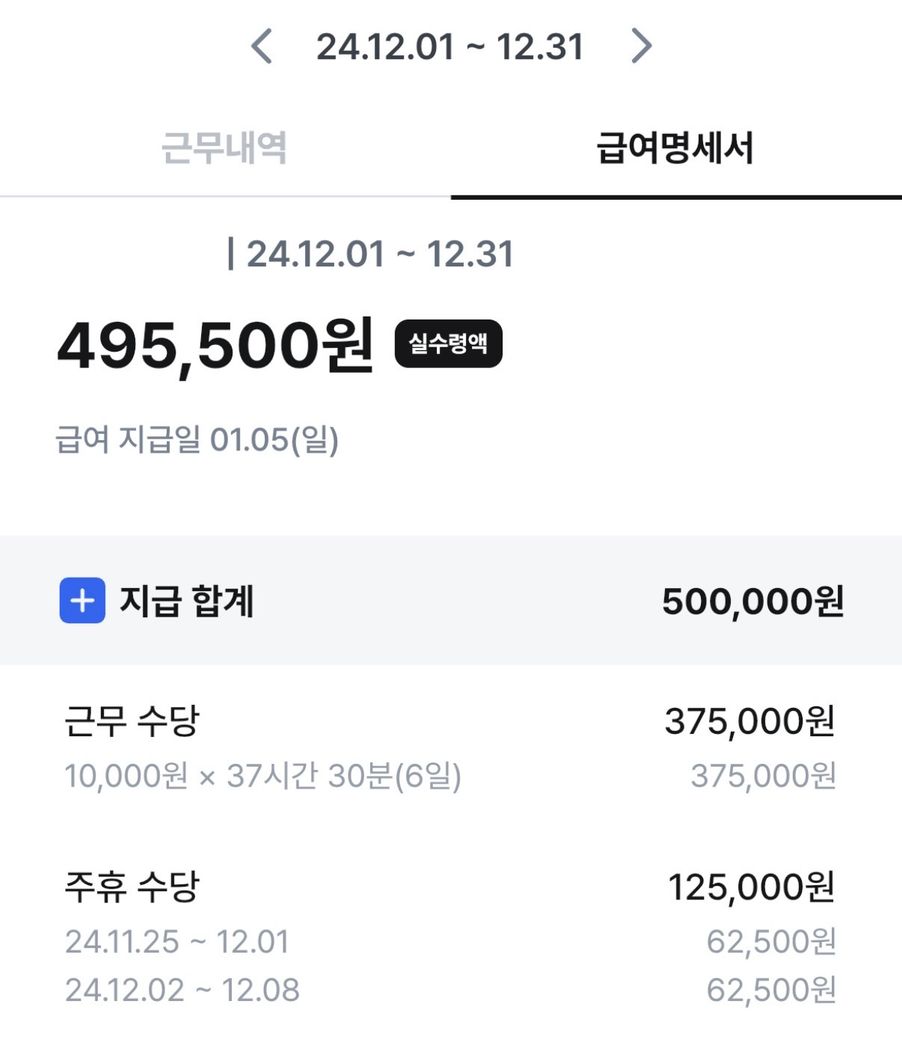Expand the 주휴 수당 item

click(131, 886)
